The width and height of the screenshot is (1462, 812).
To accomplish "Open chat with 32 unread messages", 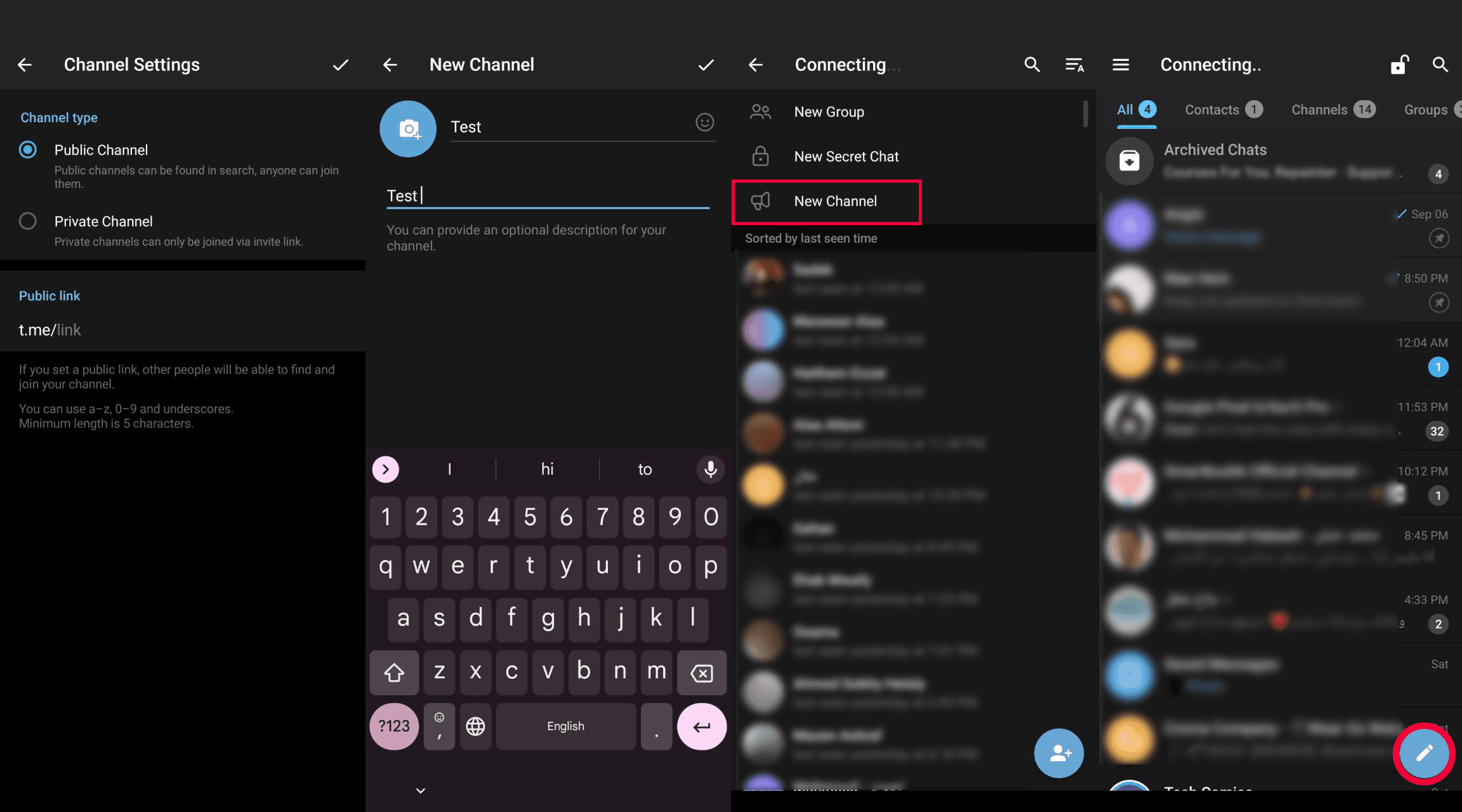I will (1279, 419).
